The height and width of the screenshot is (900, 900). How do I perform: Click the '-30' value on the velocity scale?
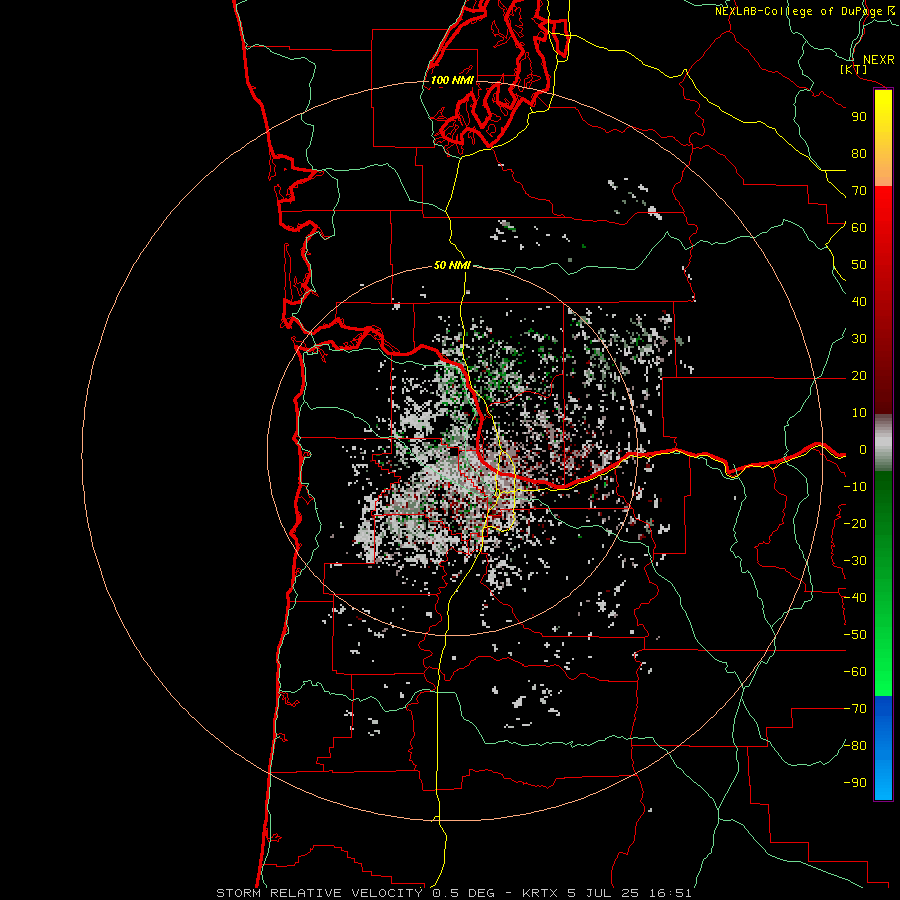point(855,561)
